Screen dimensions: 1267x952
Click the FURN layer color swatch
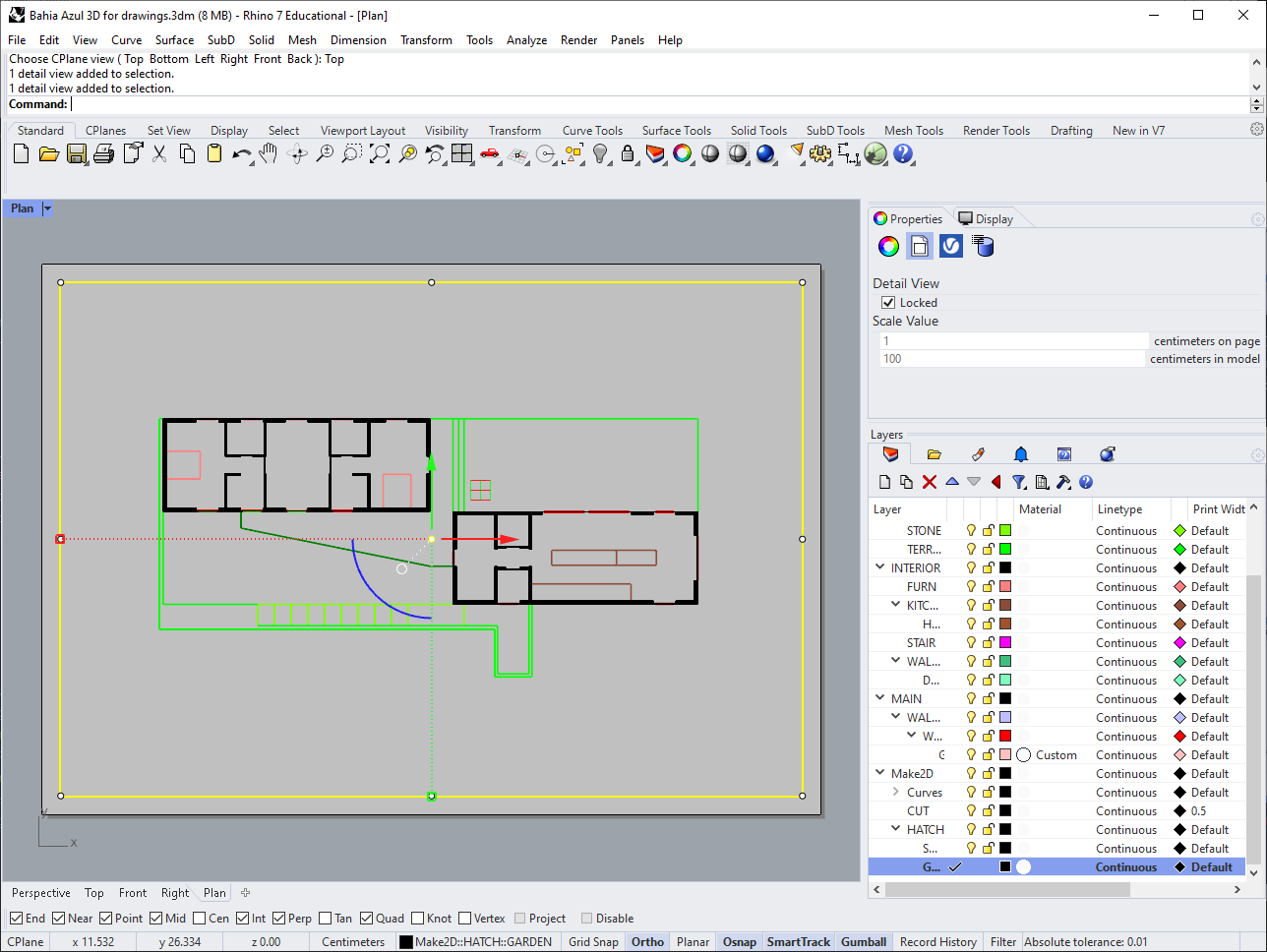(x=1005, y=587)
